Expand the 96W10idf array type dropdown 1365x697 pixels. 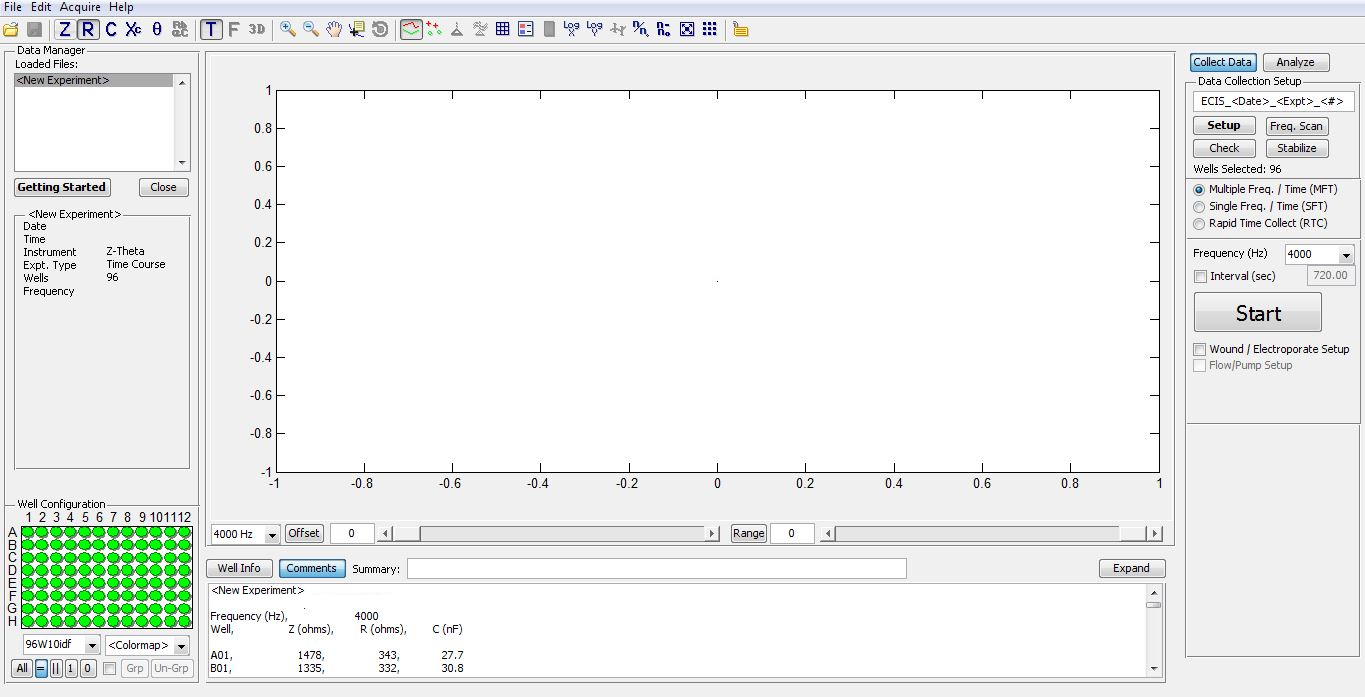pyautogui.click(x=91, y=646)
